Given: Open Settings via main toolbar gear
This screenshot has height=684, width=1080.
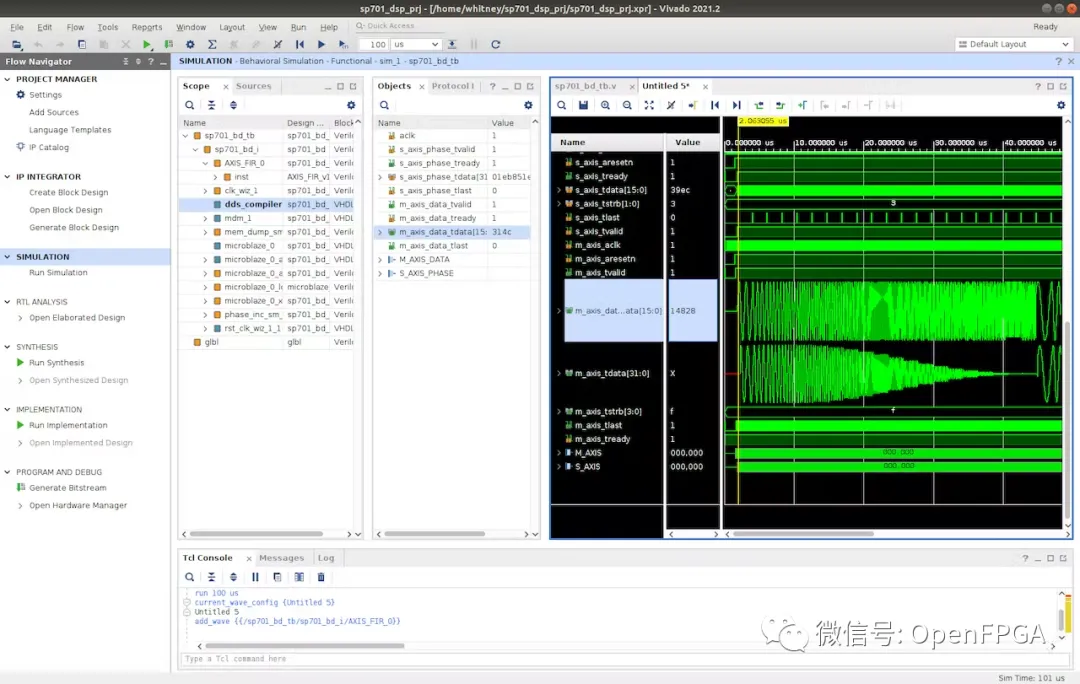Looking at the screenshot, I should pyautogui.click(x=190, y=44).
